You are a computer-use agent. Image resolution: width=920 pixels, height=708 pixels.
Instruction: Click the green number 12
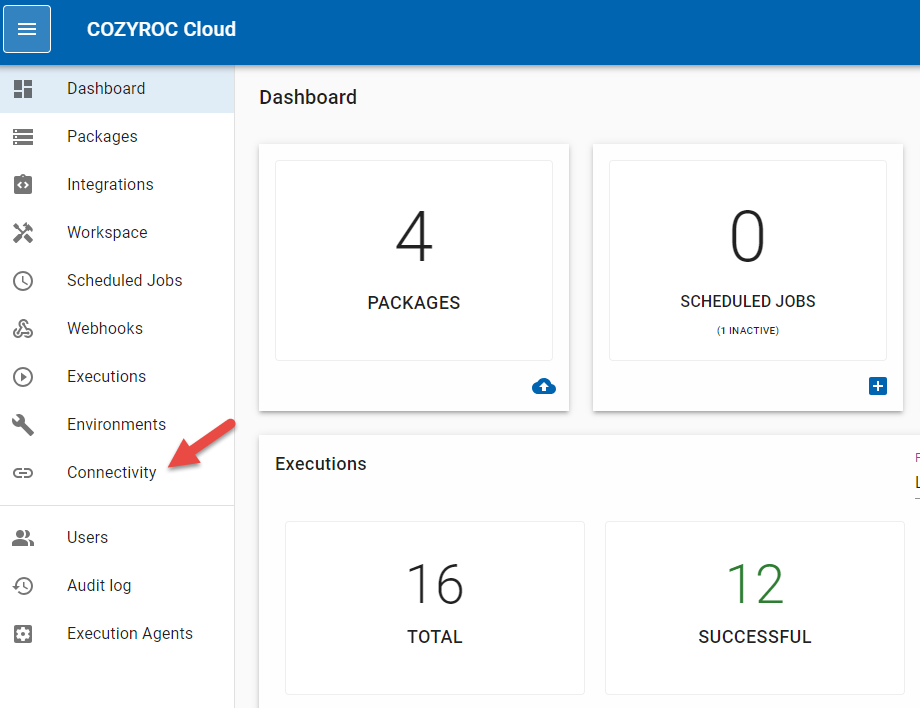pos(755,584)
